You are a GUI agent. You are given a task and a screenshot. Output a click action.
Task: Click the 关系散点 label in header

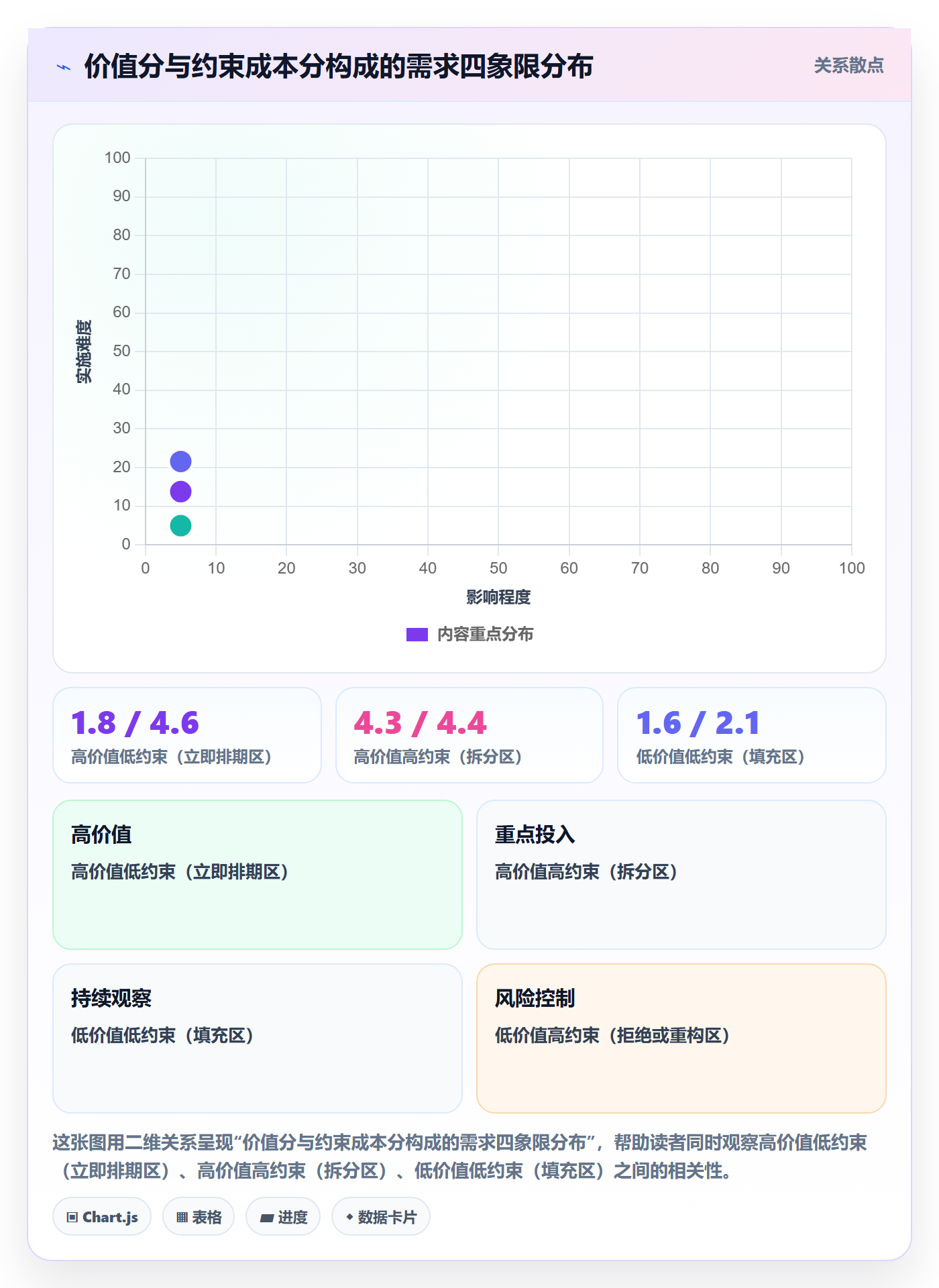848,65
